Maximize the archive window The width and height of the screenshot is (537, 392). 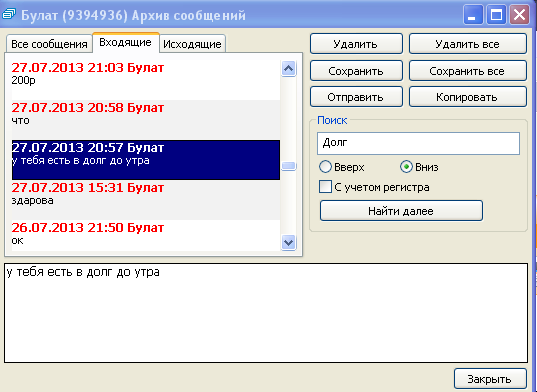click(496, 14)
